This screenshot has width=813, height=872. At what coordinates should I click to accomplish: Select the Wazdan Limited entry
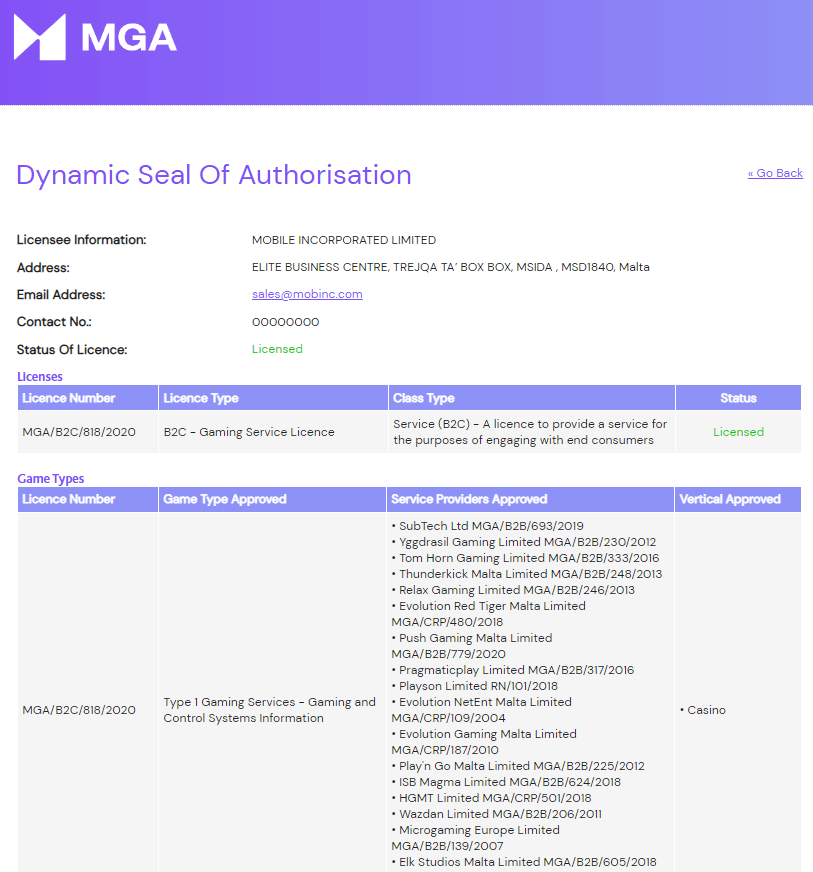(x=497, y=814)
